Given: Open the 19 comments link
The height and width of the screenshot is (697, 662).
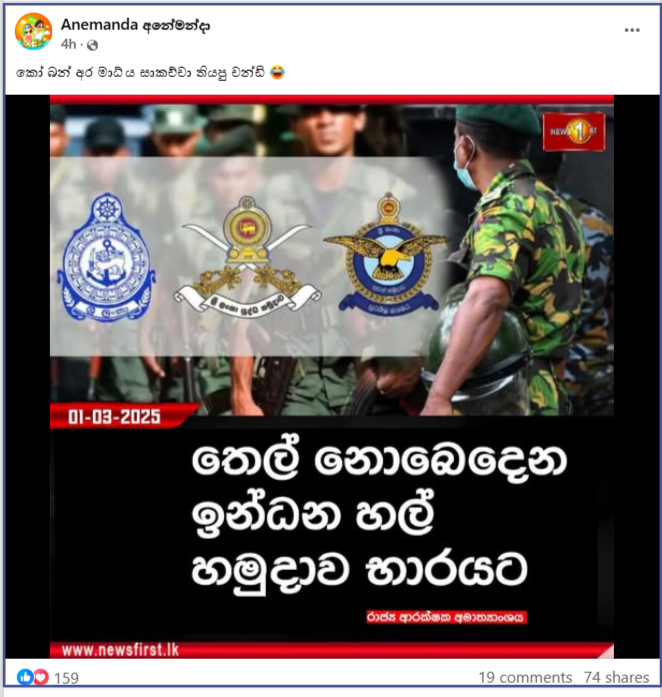Looking at the screenshot, I should point(525,677).
